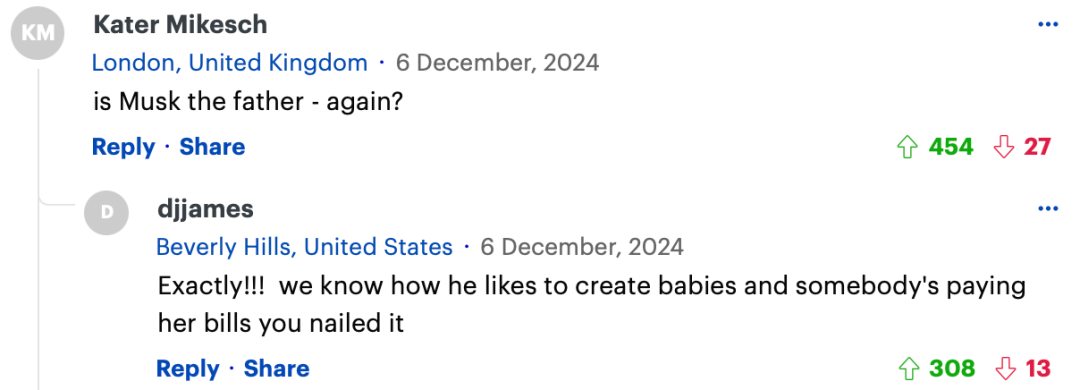Reply to djjames's comment
The image size is (1080, 390).
point(188,369)
